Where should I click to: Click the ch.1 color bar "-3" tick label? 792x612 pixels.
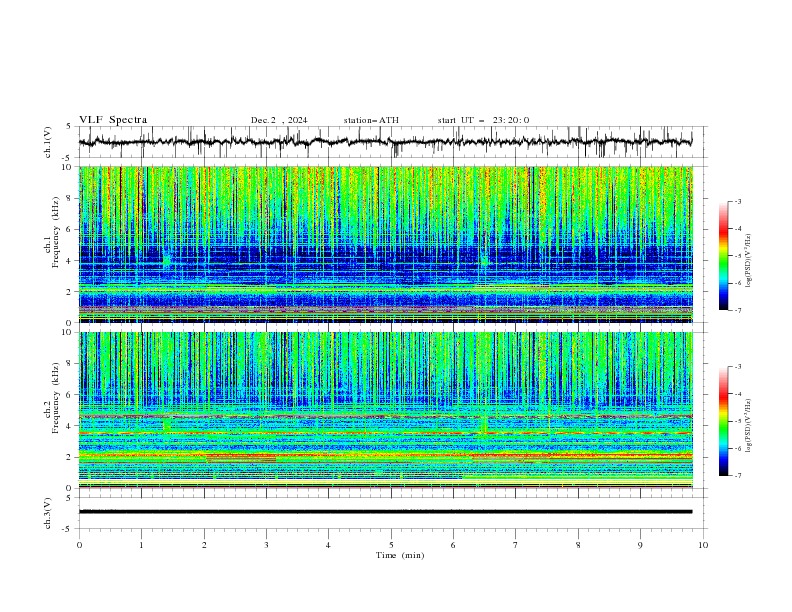(x=737, y=201)
